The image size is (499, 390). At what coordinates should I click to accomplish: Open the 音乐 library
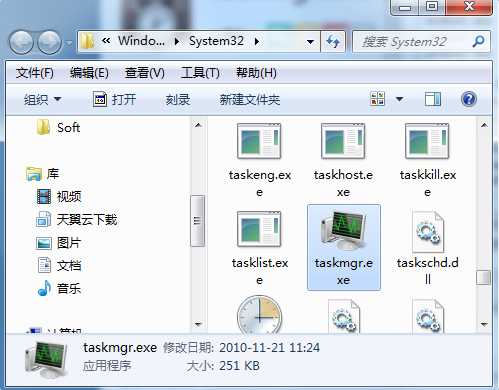[59, 288]
